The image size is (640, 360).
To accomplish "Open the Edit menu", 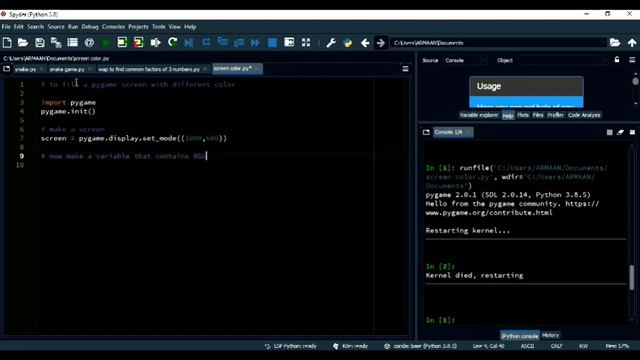I will click(x=19, y=27).
